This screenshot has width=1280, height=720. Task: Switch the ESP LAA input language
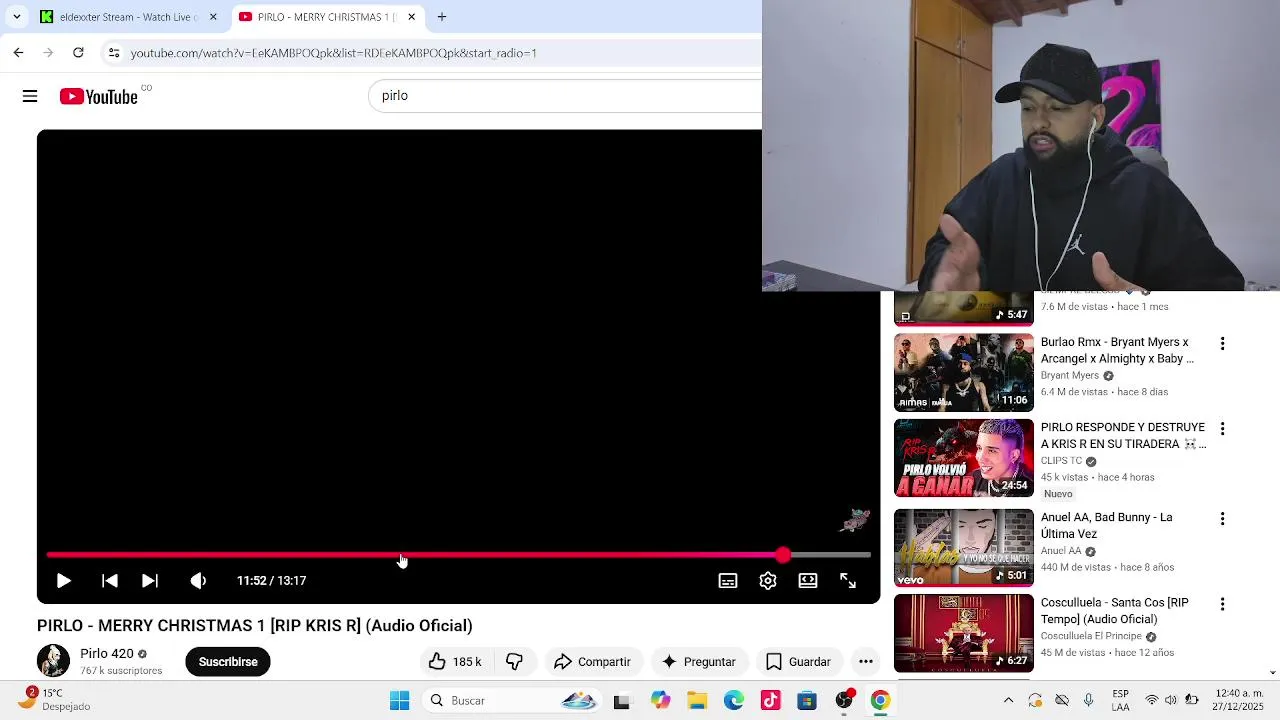(x=1121, y=700)
